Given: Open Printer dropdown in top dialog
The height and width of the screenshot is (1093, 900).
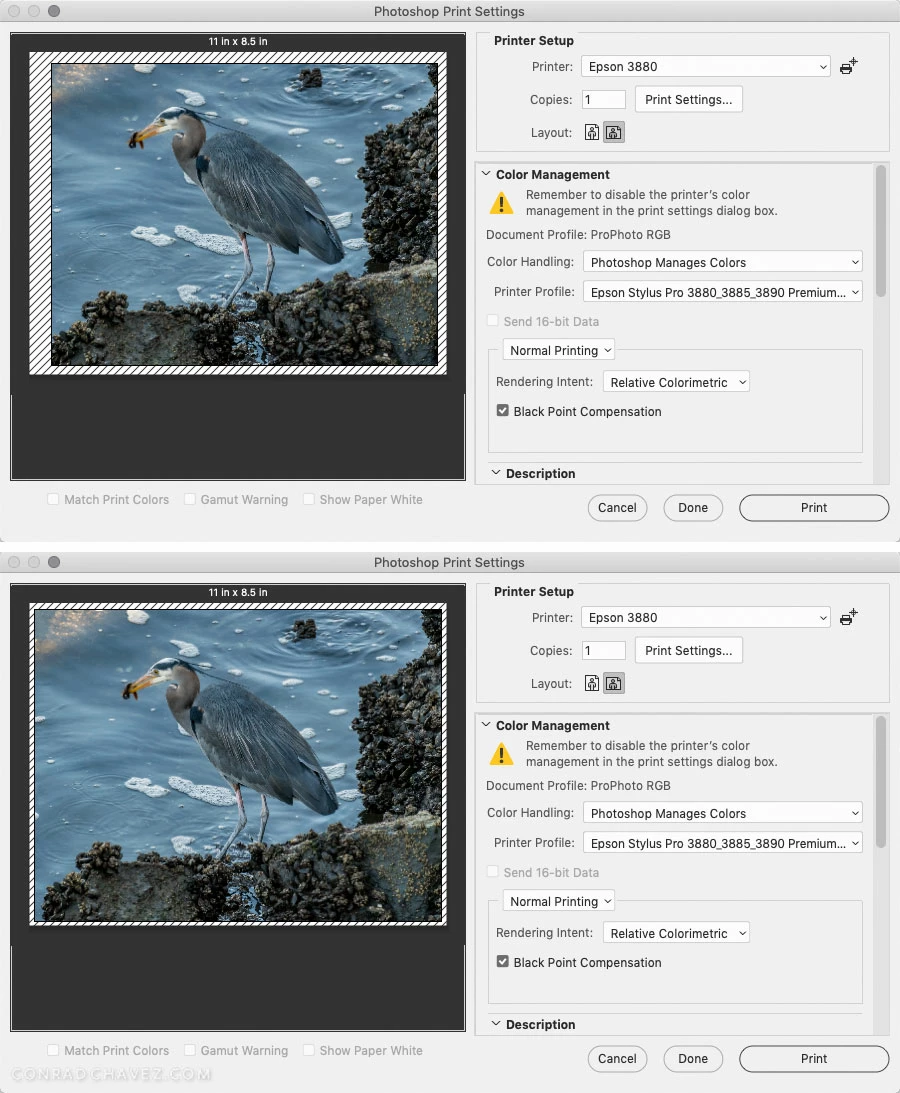Looking at the screenshot, I should tap(705, 66).
